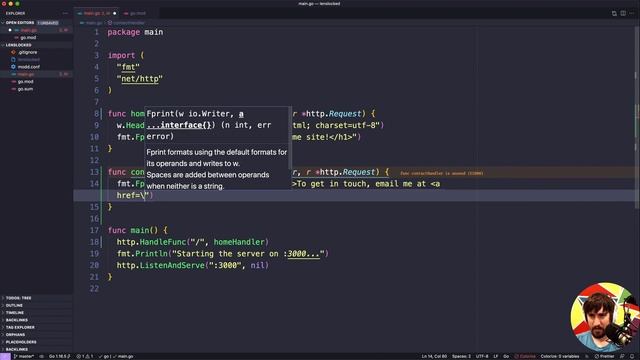This screenshot has height=360, width=640.
Task: Click the go.sum file icon
Action: tap(13, 89)
